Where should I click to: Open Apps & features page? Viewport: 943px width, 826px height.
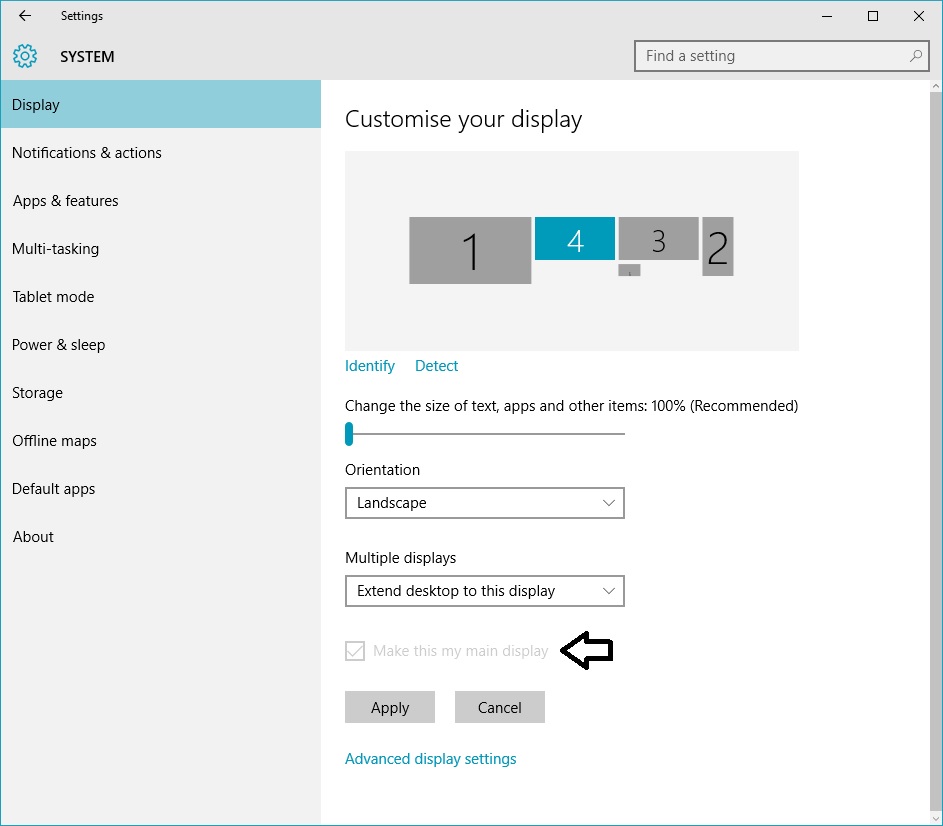tap(66, 201)
